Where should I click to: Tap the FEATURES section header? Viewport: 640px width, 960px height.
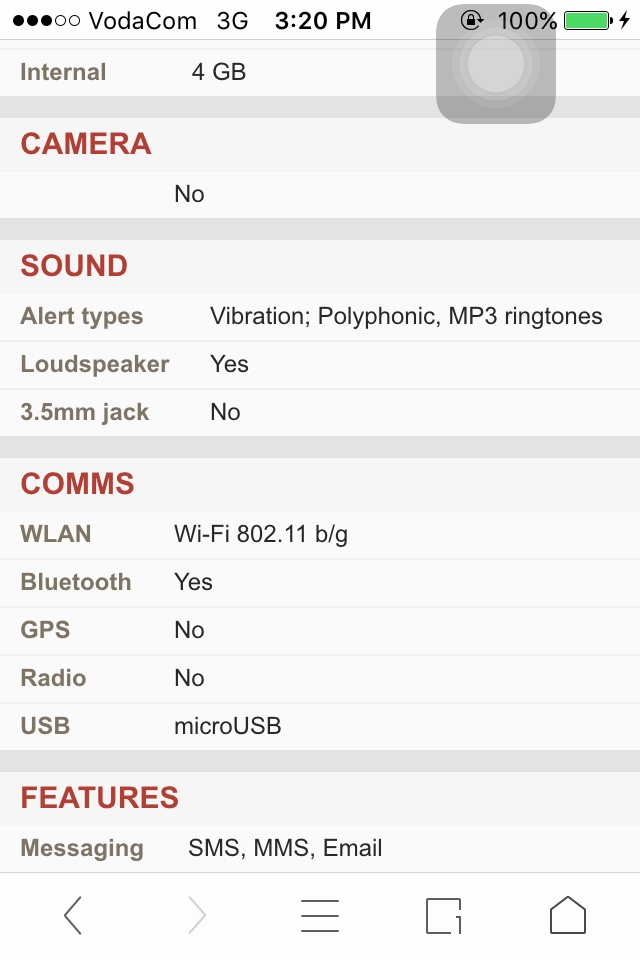(99, 798)
